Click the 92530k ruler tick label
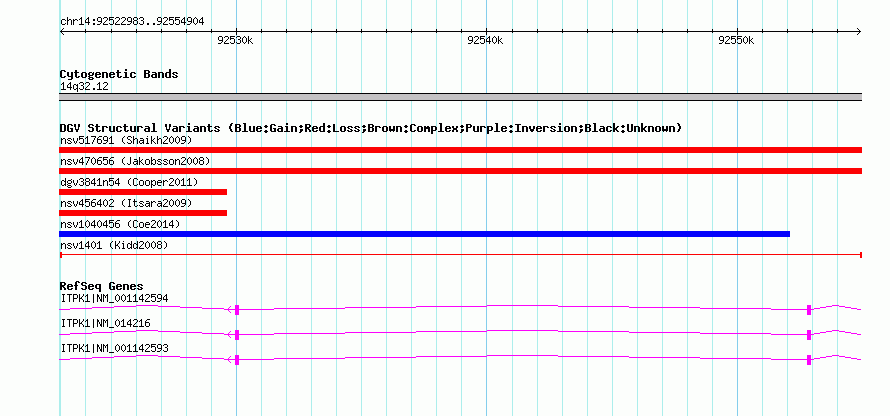 pyautogui.click(x=234, y=41)
